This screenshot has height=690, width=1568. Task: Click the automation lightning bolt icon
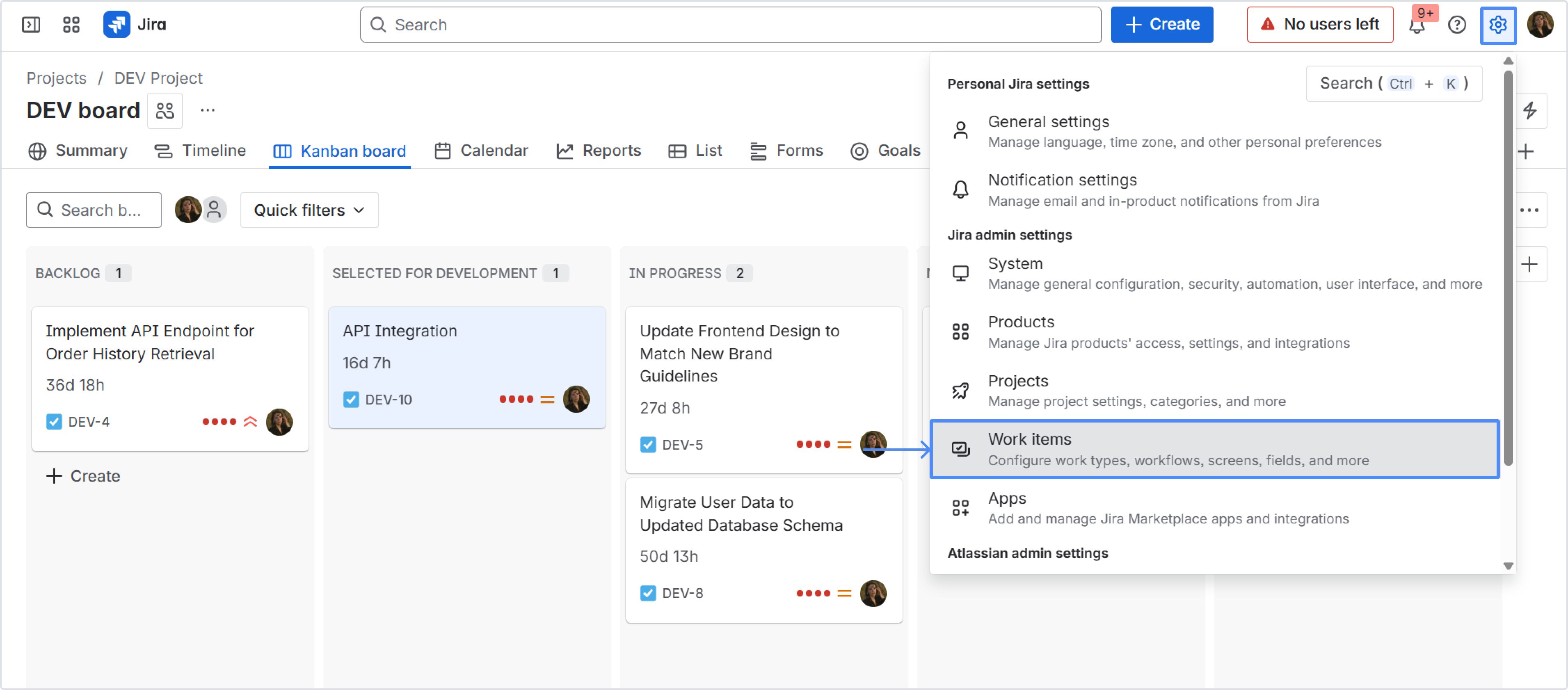coord(1530,111)
